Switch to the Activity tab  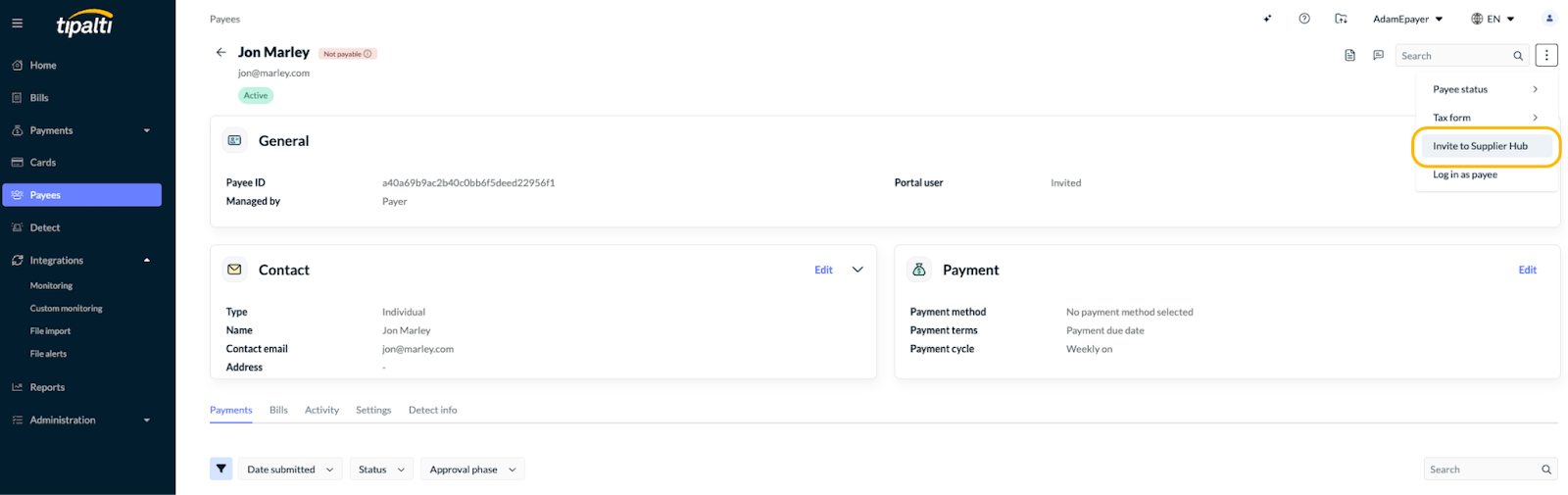point(321,410)
